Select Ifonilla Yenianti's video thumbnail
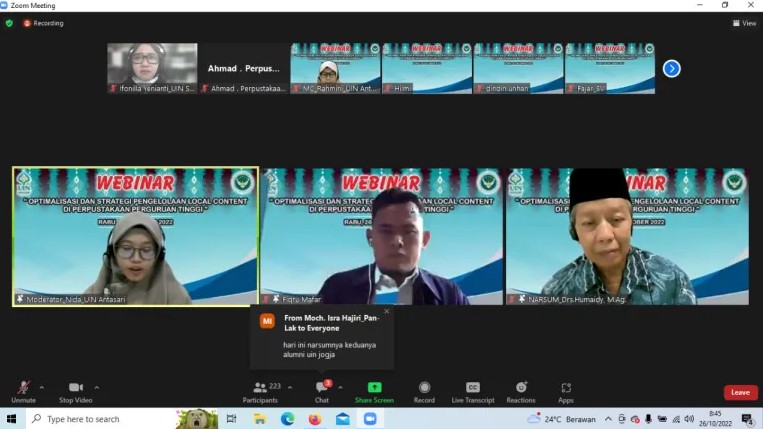Image resolution: width=763 pixels, height=429 pixels. [152, 68]
